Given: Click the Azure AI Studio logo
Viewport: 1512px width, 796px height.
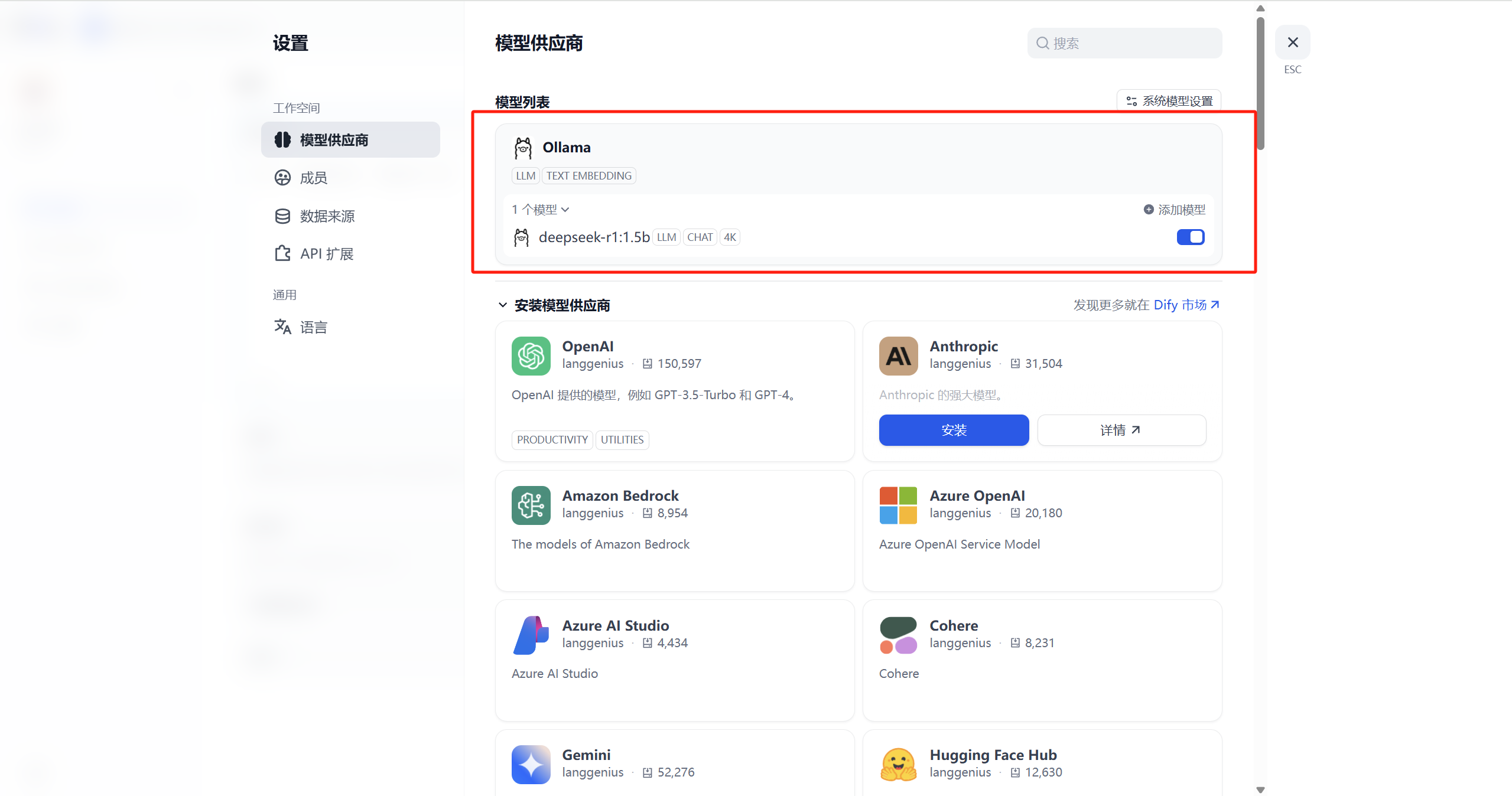Looking at the screenshot, I should [530, 635].
